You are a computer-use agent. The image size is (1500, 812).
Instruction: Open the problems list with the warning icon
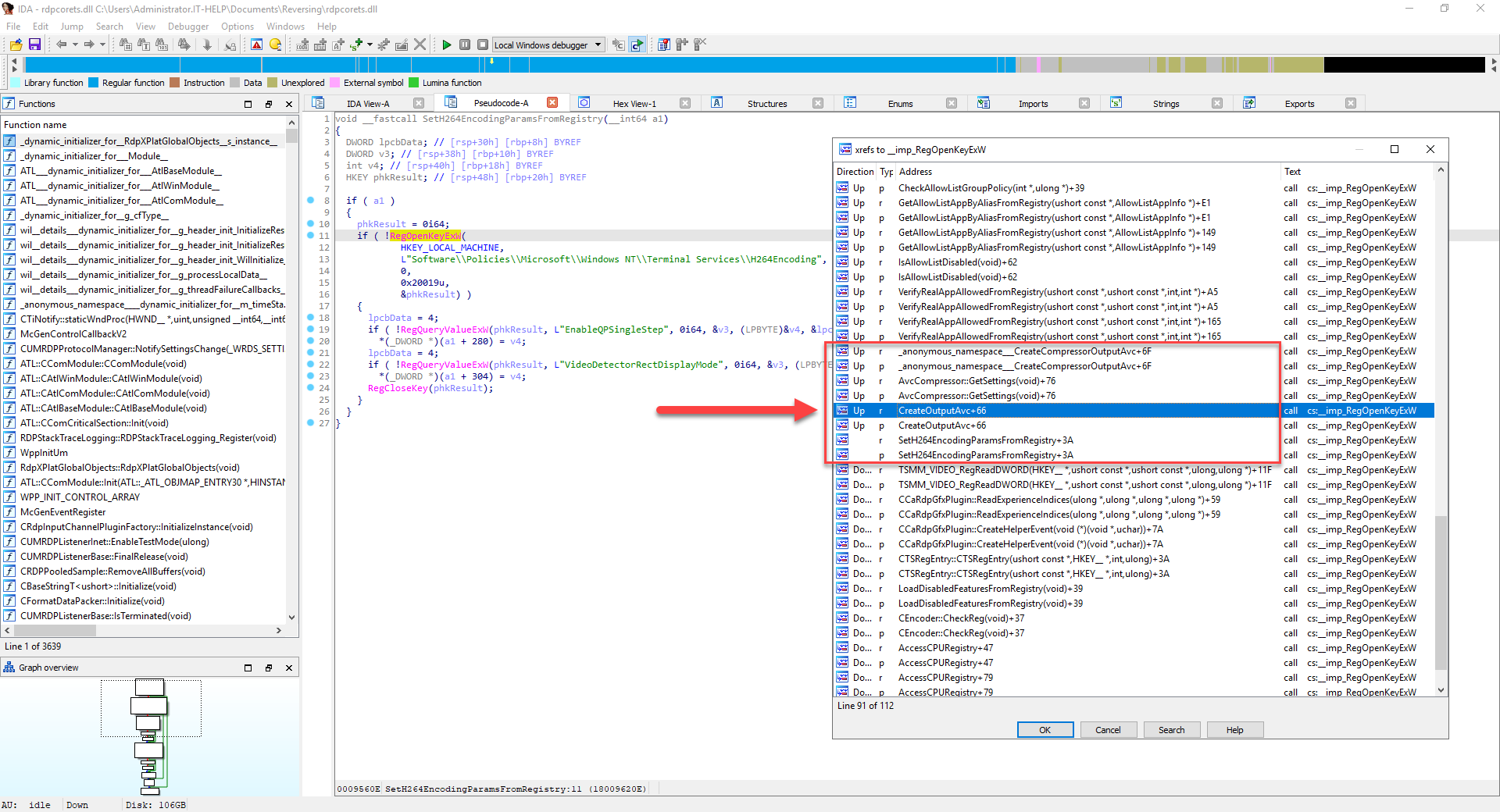pyautogui.click(x=257, y=45)
